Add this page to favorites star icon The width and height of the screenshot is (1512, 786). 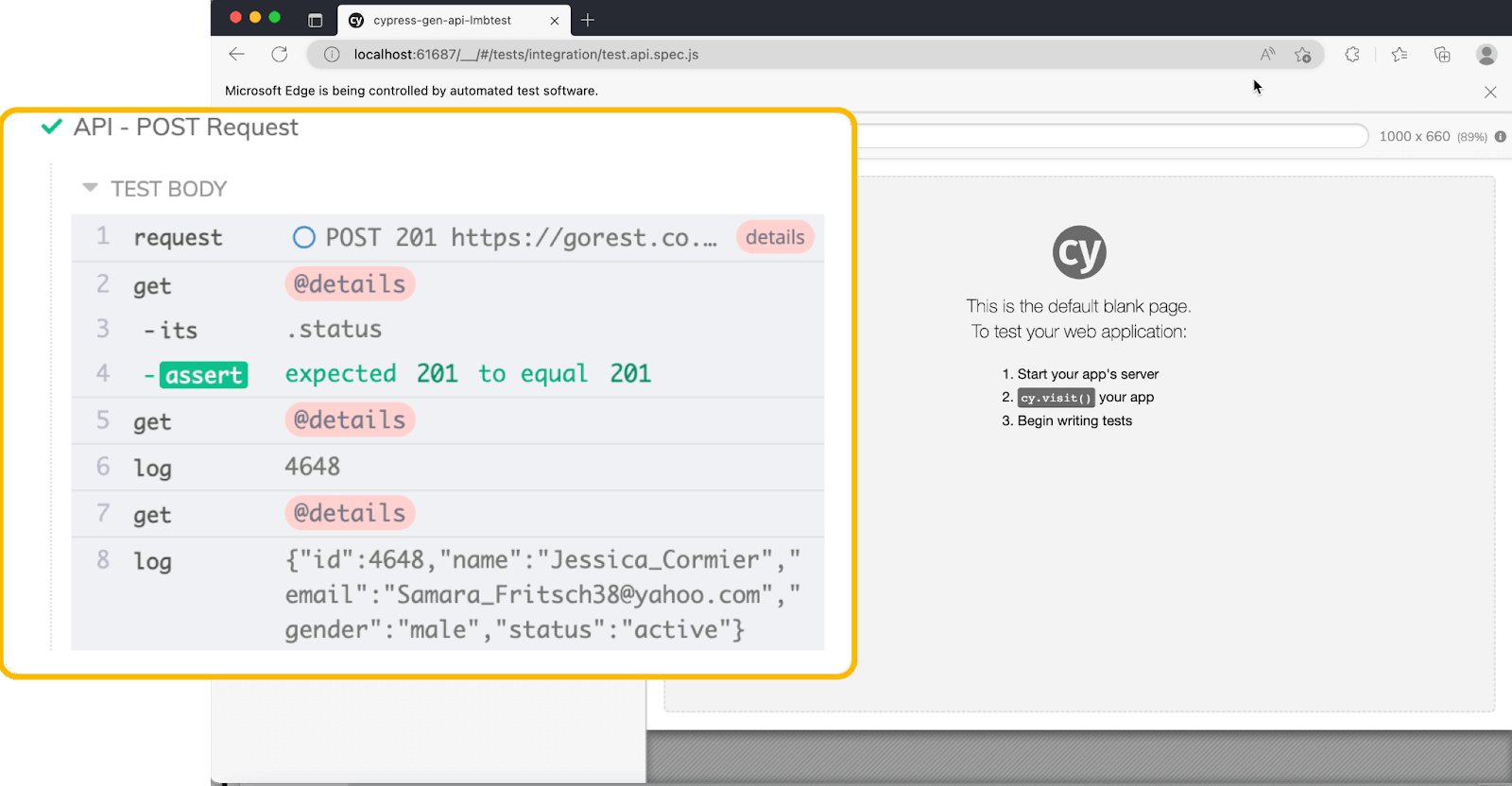pyautogui.click(x=1303, y=54)
